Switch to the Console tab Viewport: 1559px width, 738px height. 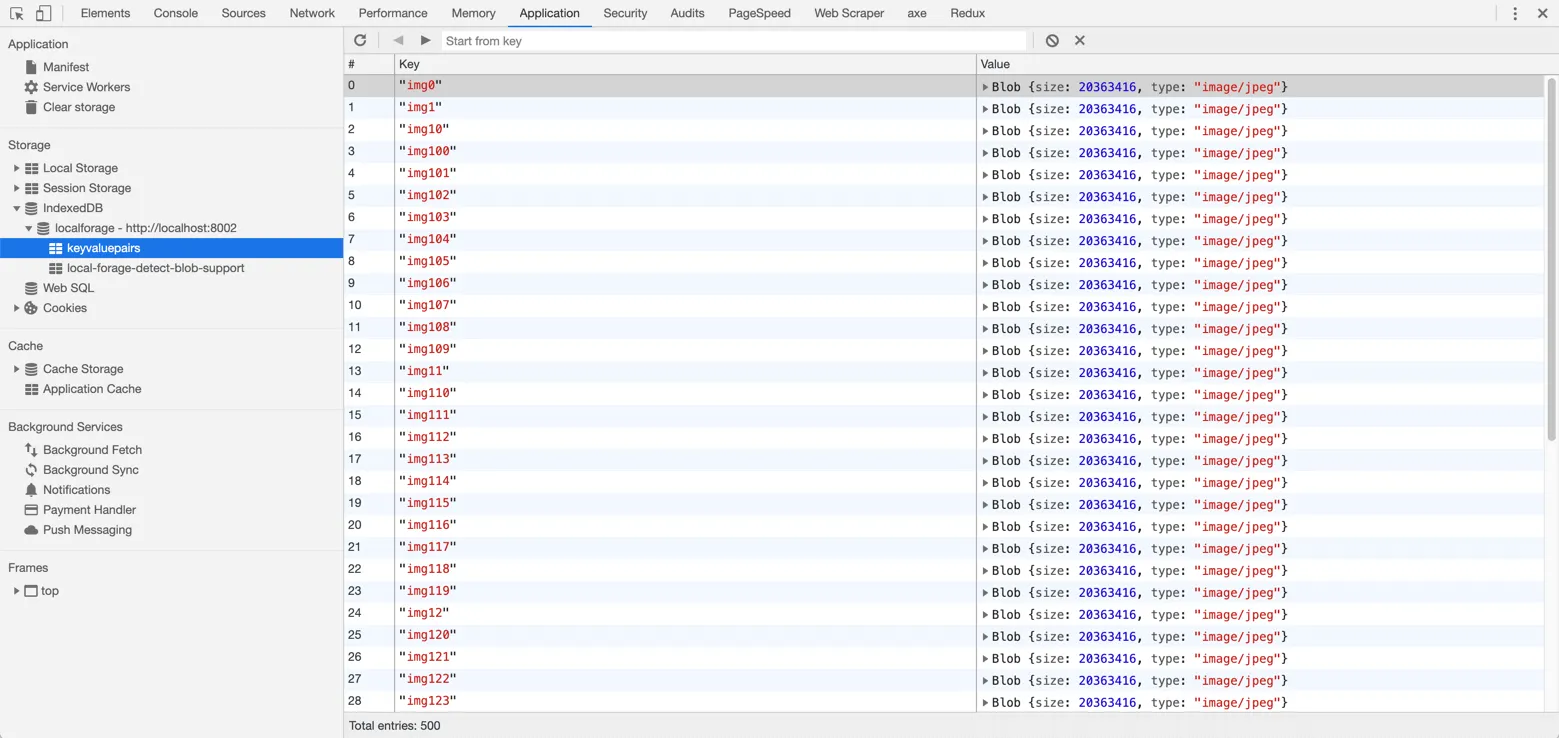[x=176, y=14]
